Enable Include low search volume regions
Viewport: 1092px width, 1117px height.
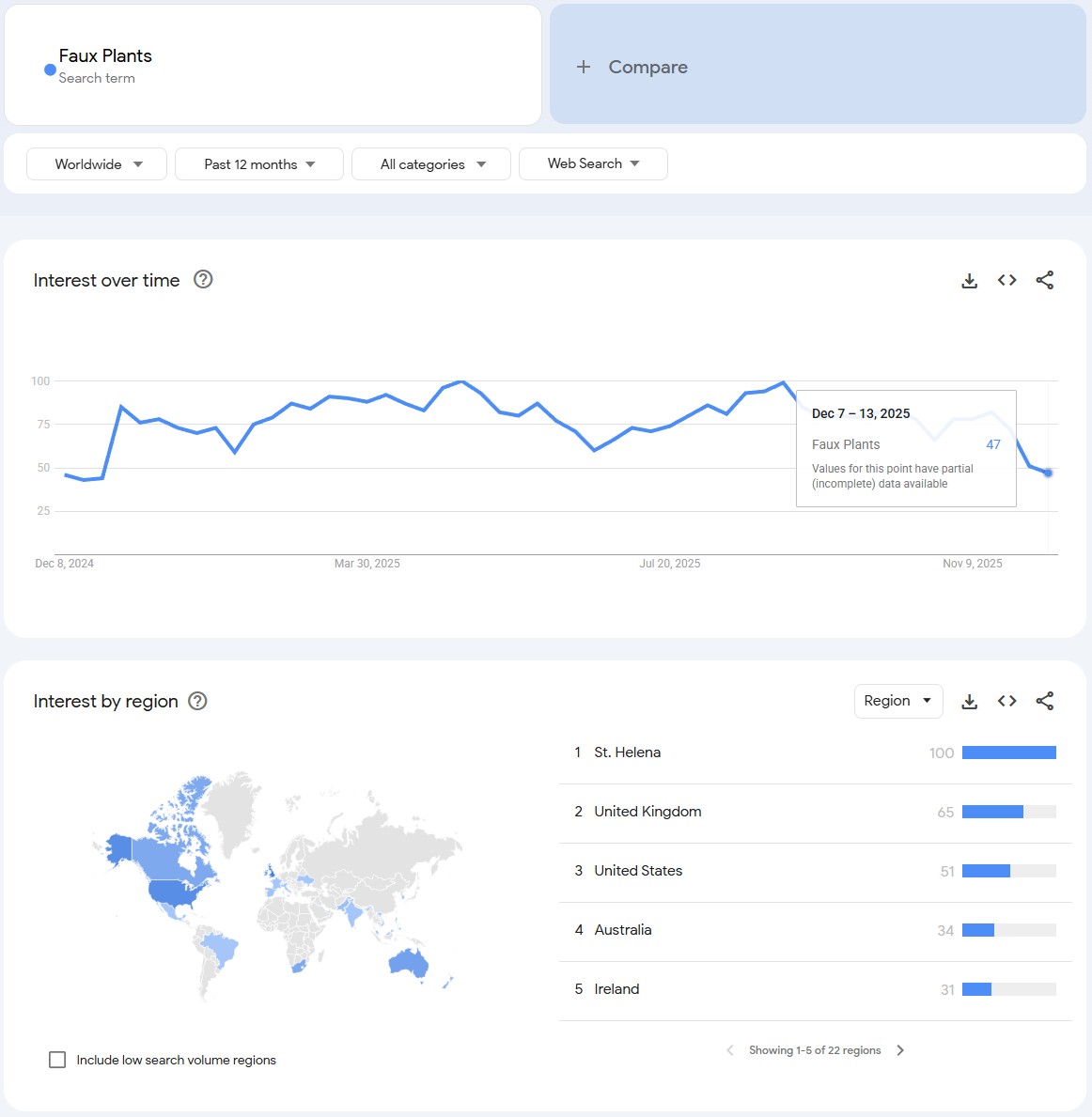(x=57, y=1060)
